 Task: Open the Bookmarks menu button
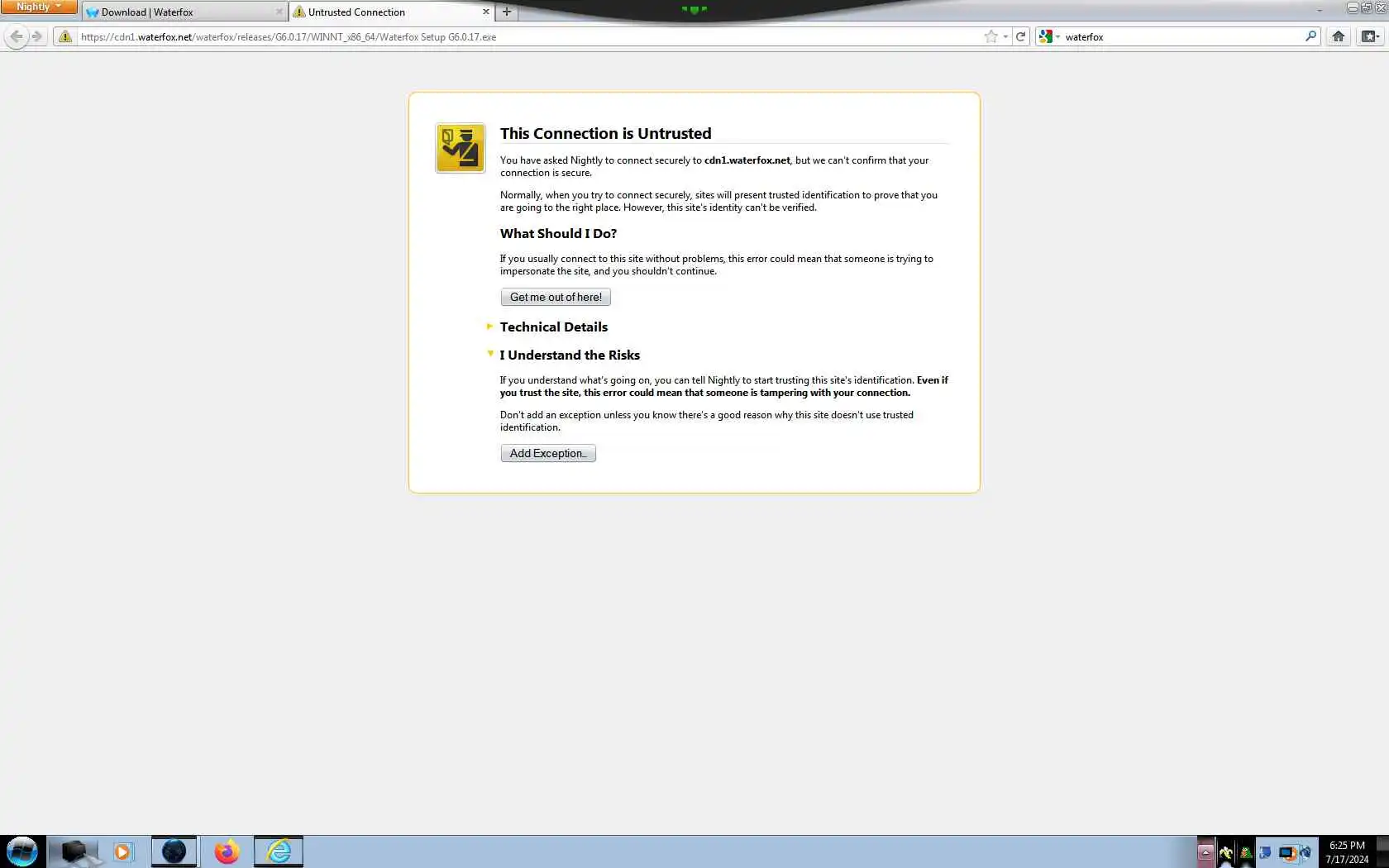pyautogui.click(x=1370, y=36)
